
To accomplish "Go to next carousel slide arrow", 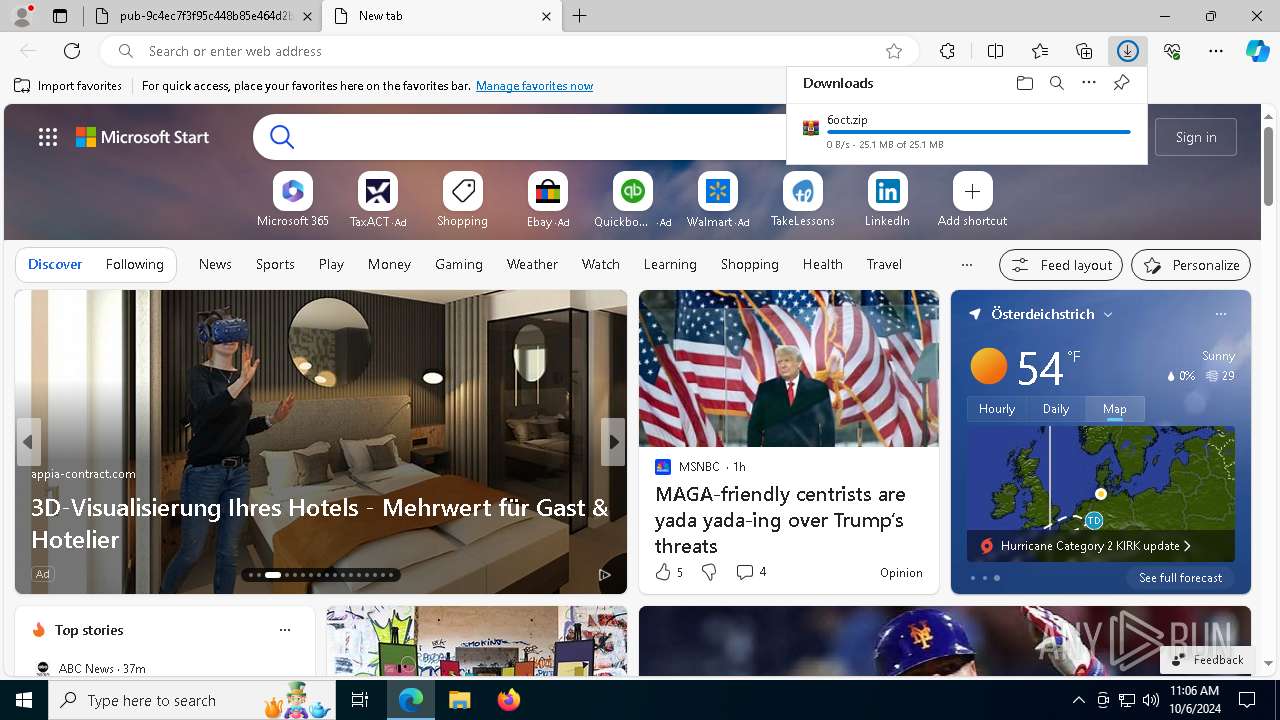I will click(x=613, y=442).
